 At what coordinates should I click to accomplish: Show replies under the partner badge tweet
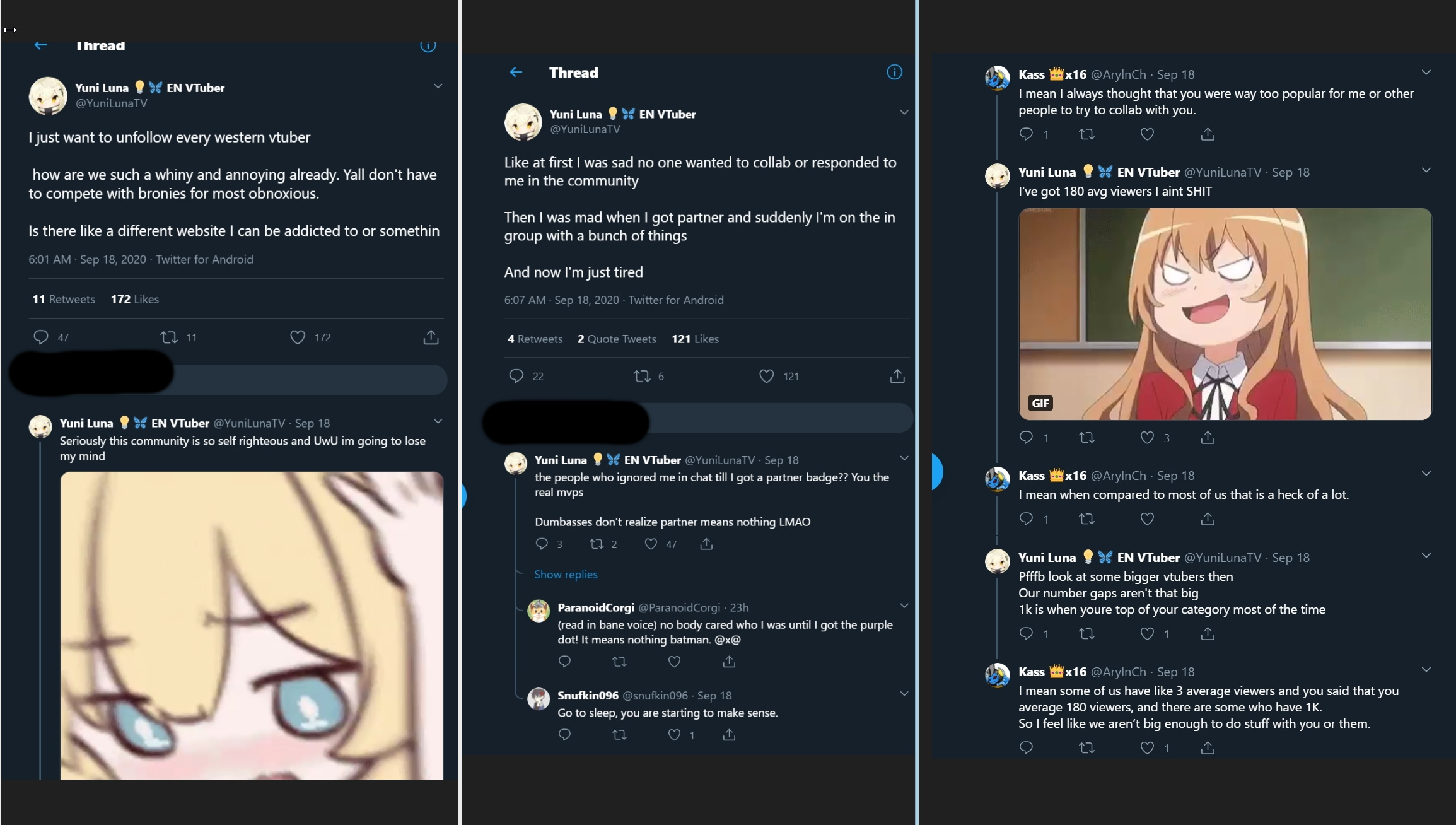click(x=566, y=574)
